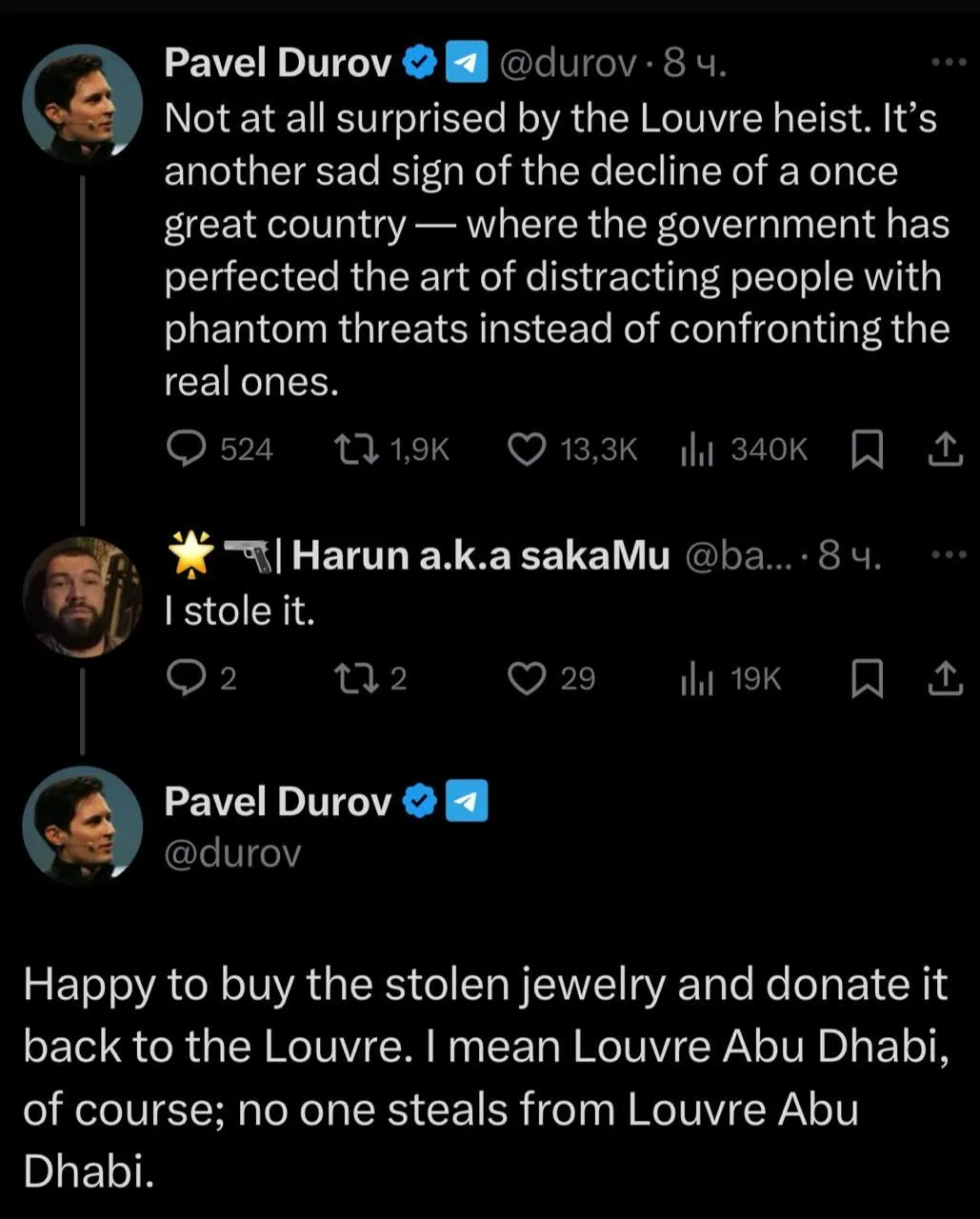Image resolution: width=980 pixels, height=1219 pixels.
Task: Open more options on Durov's first tweet
Action: 948,63
